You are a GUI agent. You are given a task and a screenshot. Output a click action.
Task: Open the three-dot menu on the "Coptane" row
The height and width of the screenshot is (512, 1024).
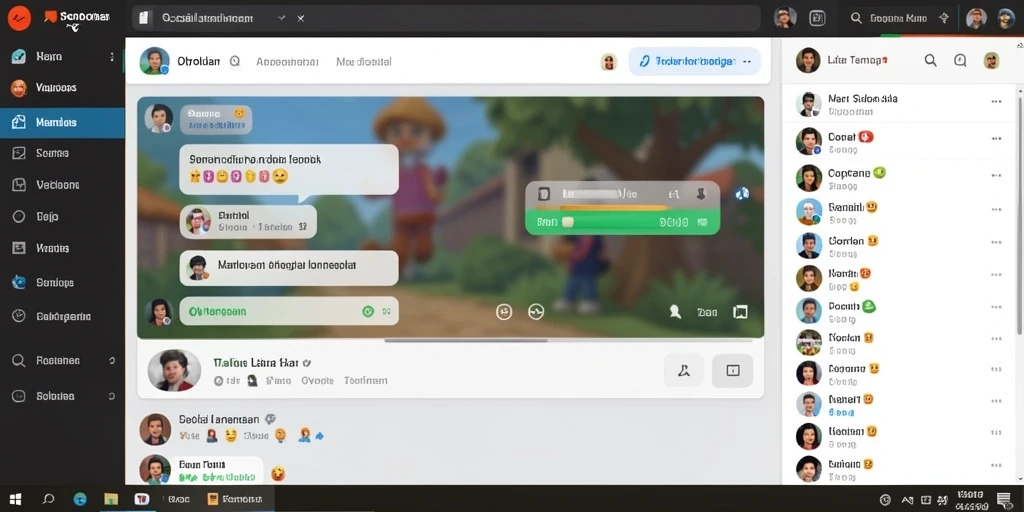(997, 175)
